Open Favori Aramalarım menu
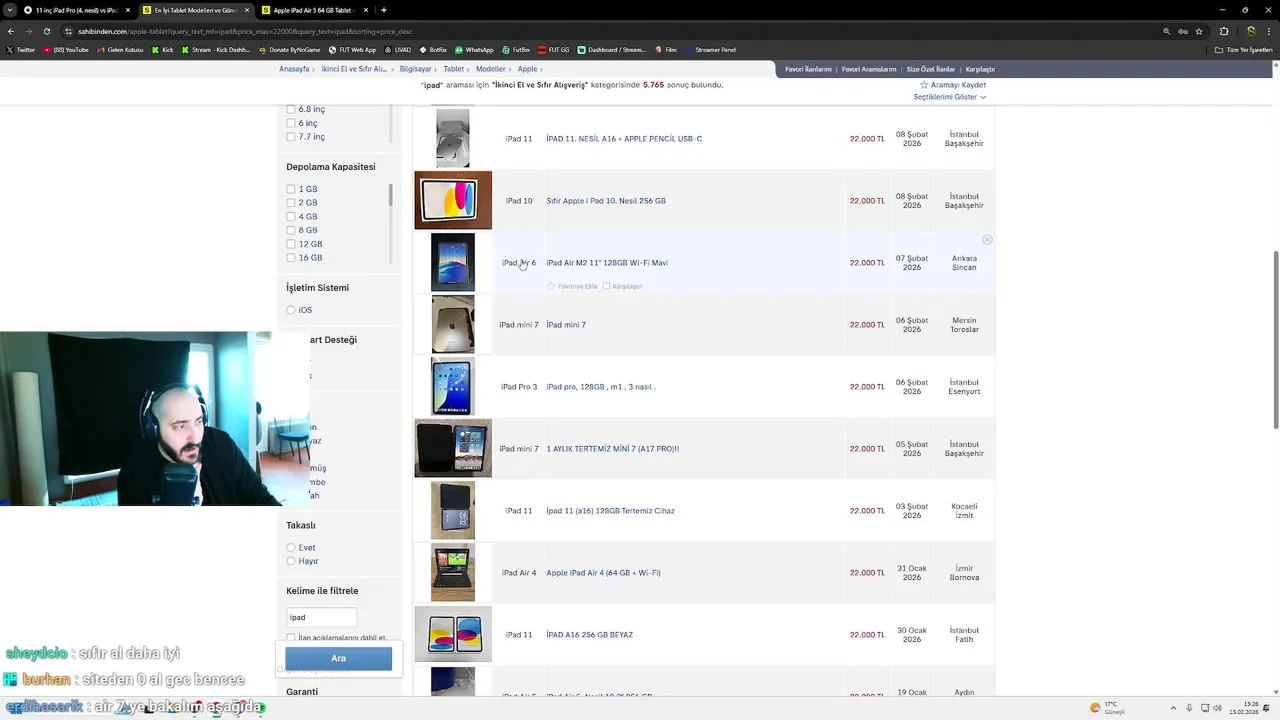 pos(869,69)
